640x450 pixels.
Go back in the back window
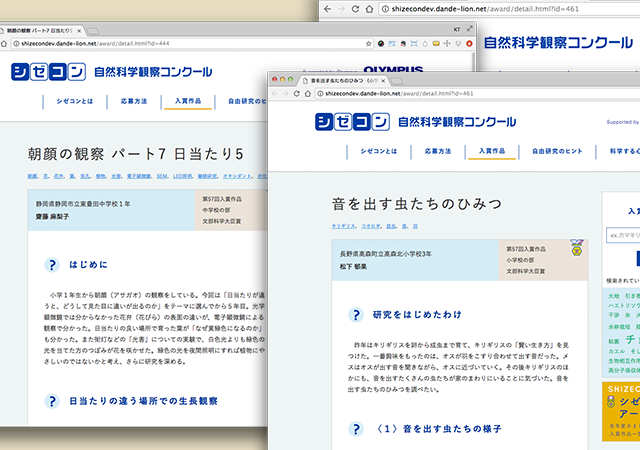[x=327, y=9]
